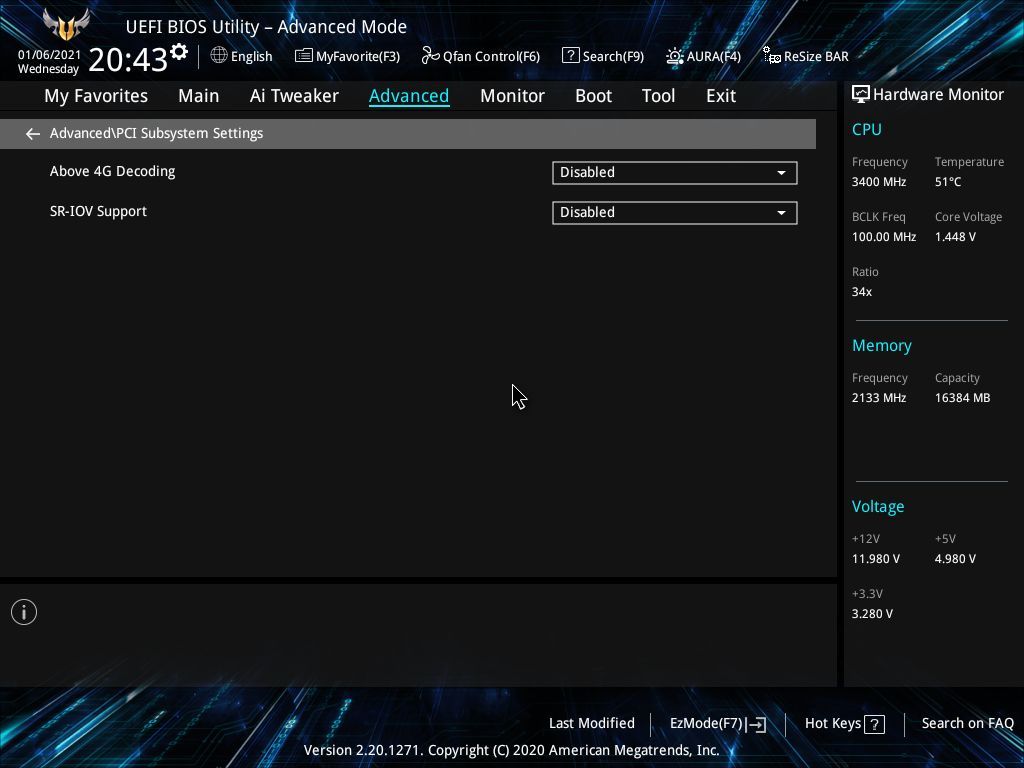Click the memory capacity value 16384 MB
Screen dimensions: 1024x768
[x=962, y=398]
